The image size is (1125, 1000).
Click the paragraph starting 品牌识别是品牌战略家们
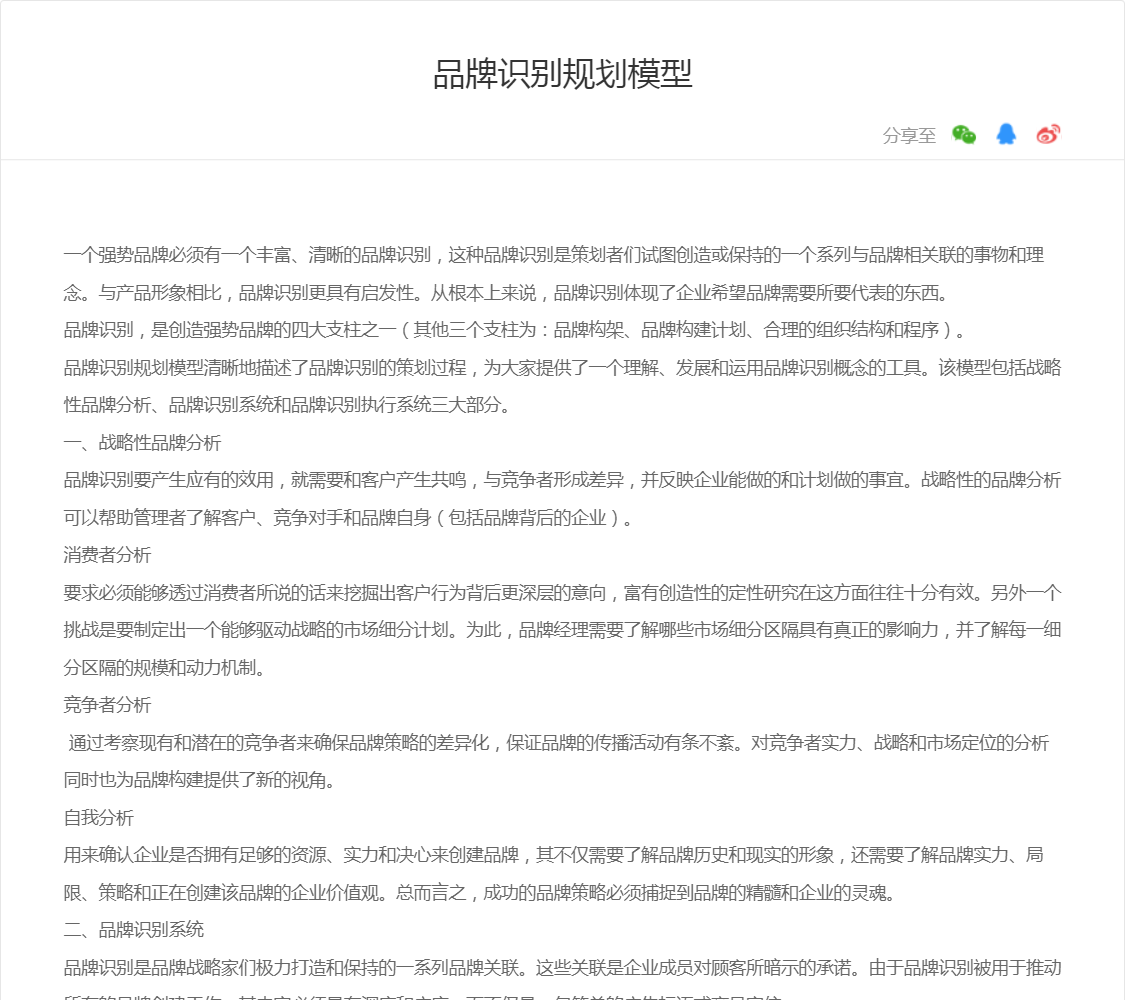(x=561, y=967)
